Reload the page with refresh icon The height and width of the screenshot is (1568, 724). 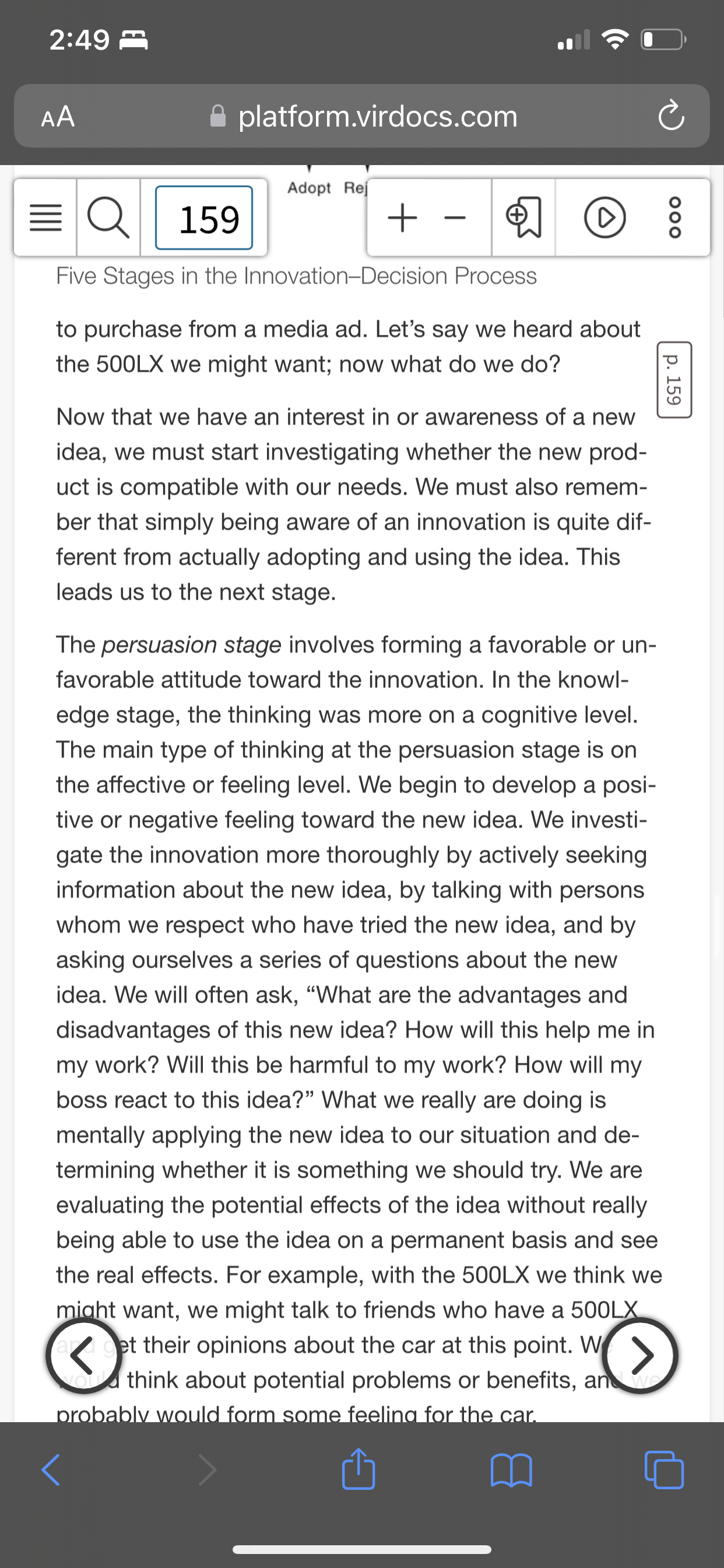pyautogui.click(x=671, y=116)
